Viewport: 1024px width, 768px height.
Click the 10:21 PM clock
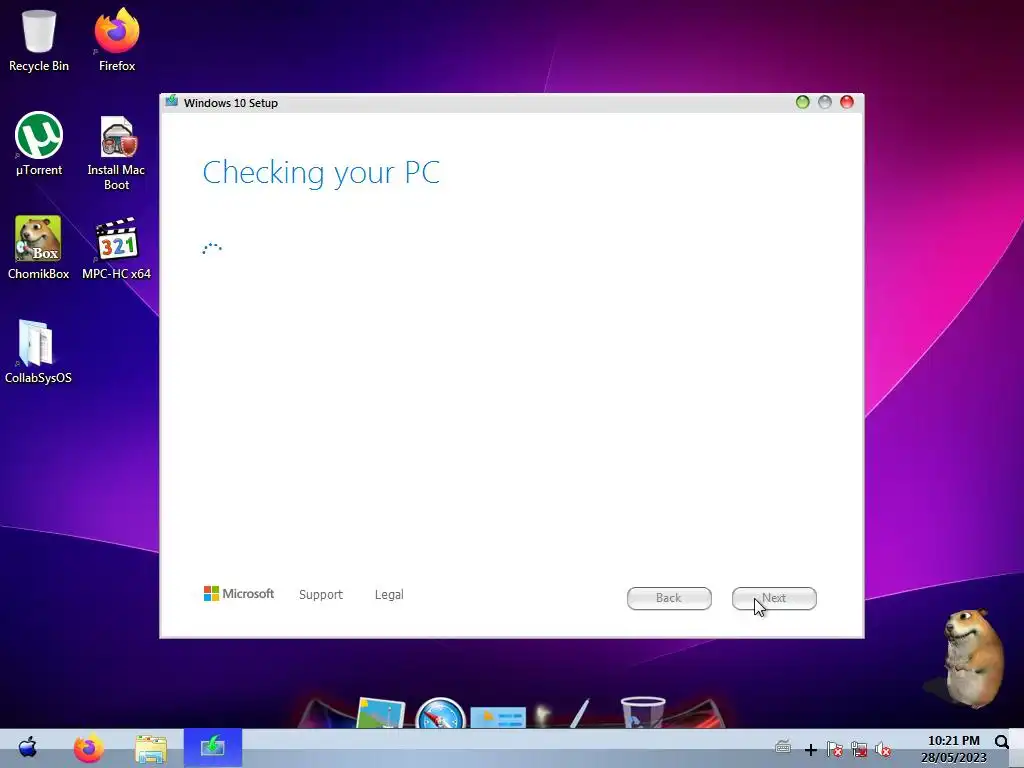(953, 740)
